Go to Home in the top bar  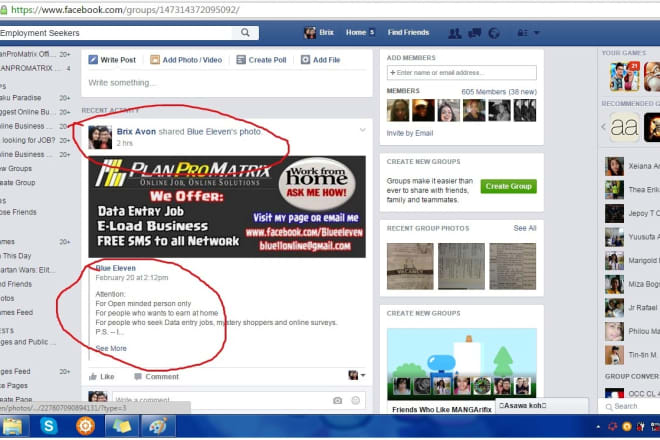coord(356,32)
